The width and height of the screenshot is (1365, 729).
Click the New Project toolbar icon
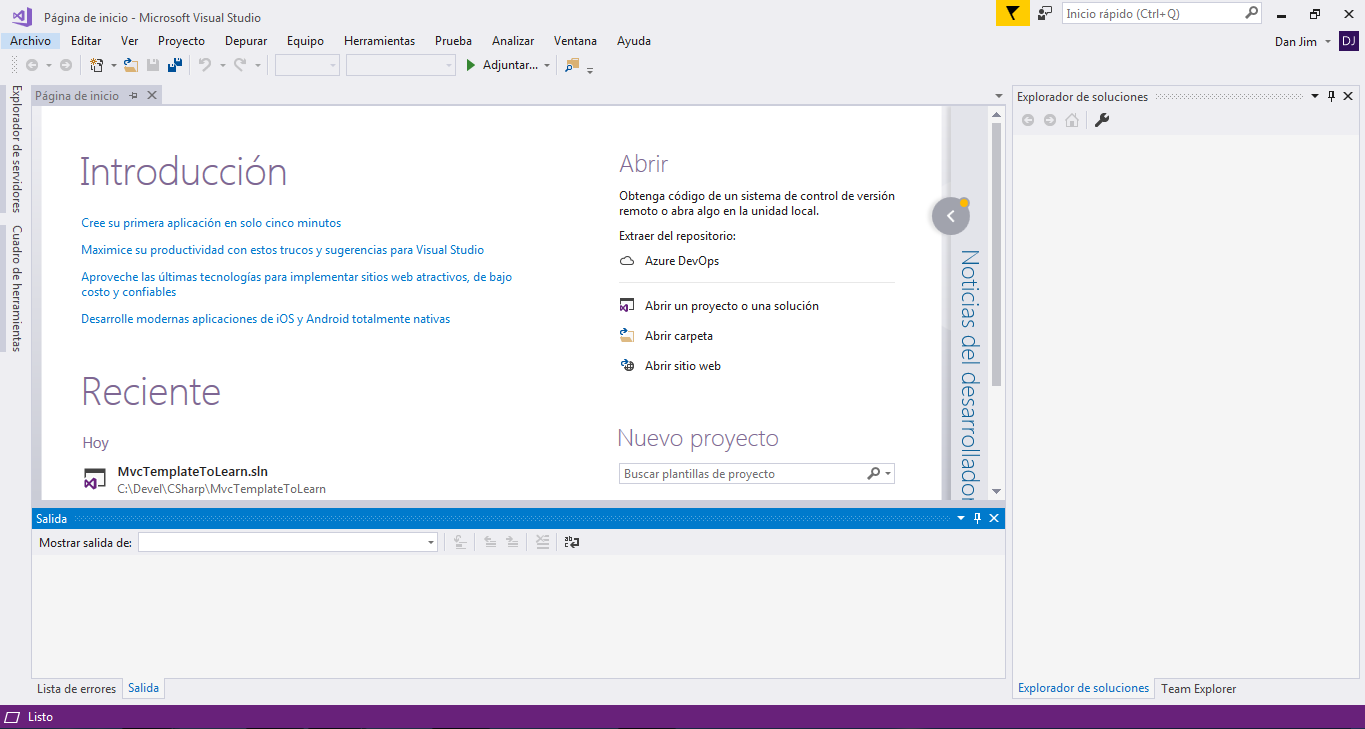pyautogui.click(x=97, y=65)
